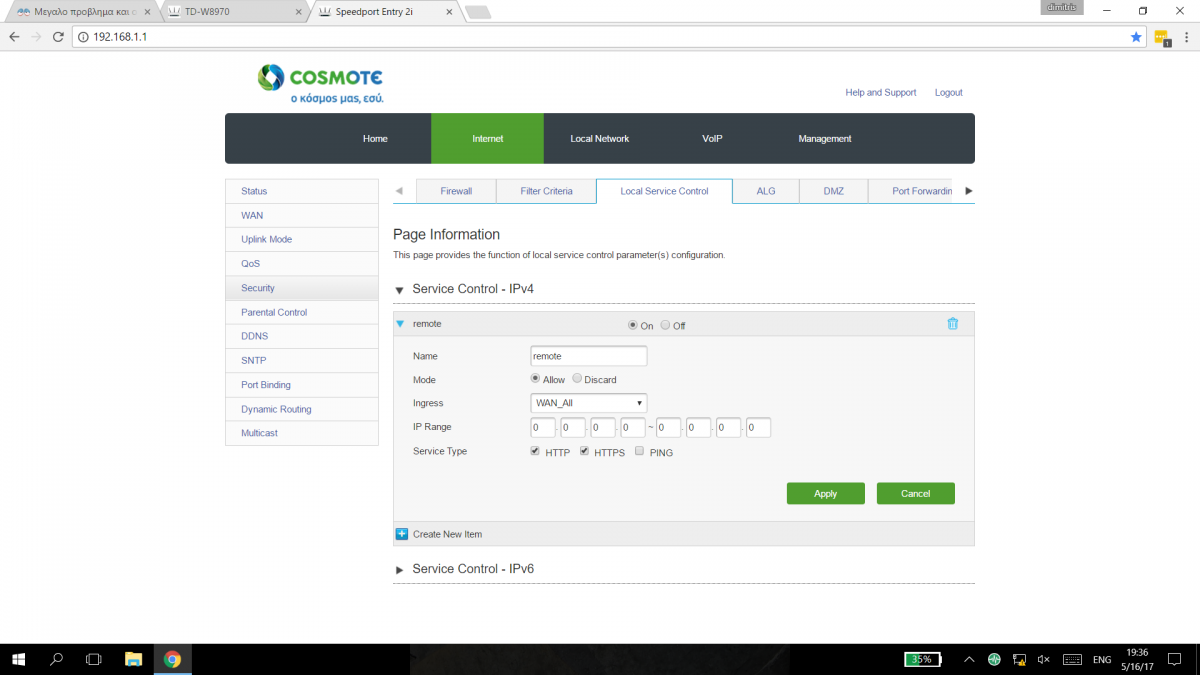Collapse Service Control - IPv4 section
1200x675 pixels.
pos(399,290)
